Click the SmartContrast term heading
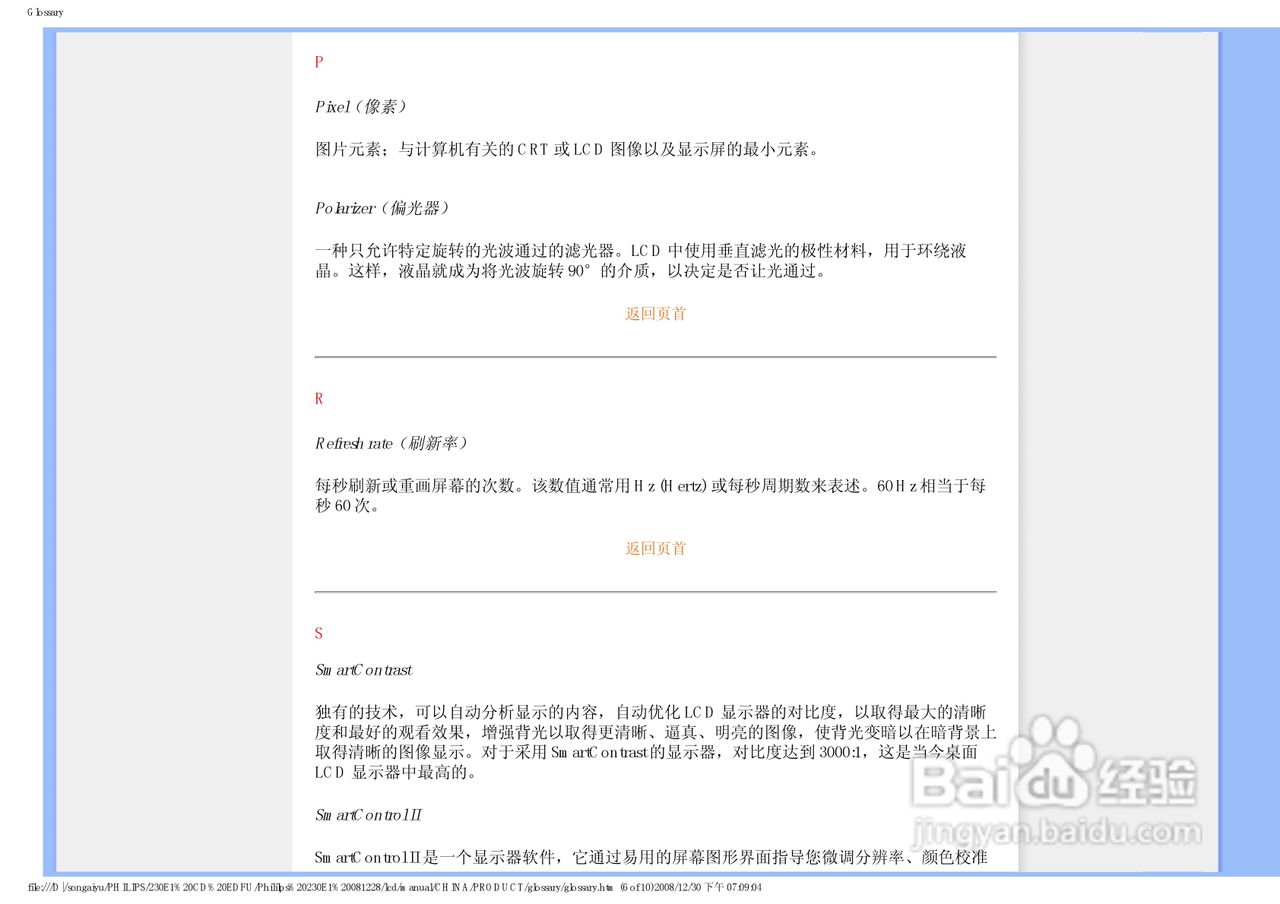1280x904 pixels. coord(364,670)
